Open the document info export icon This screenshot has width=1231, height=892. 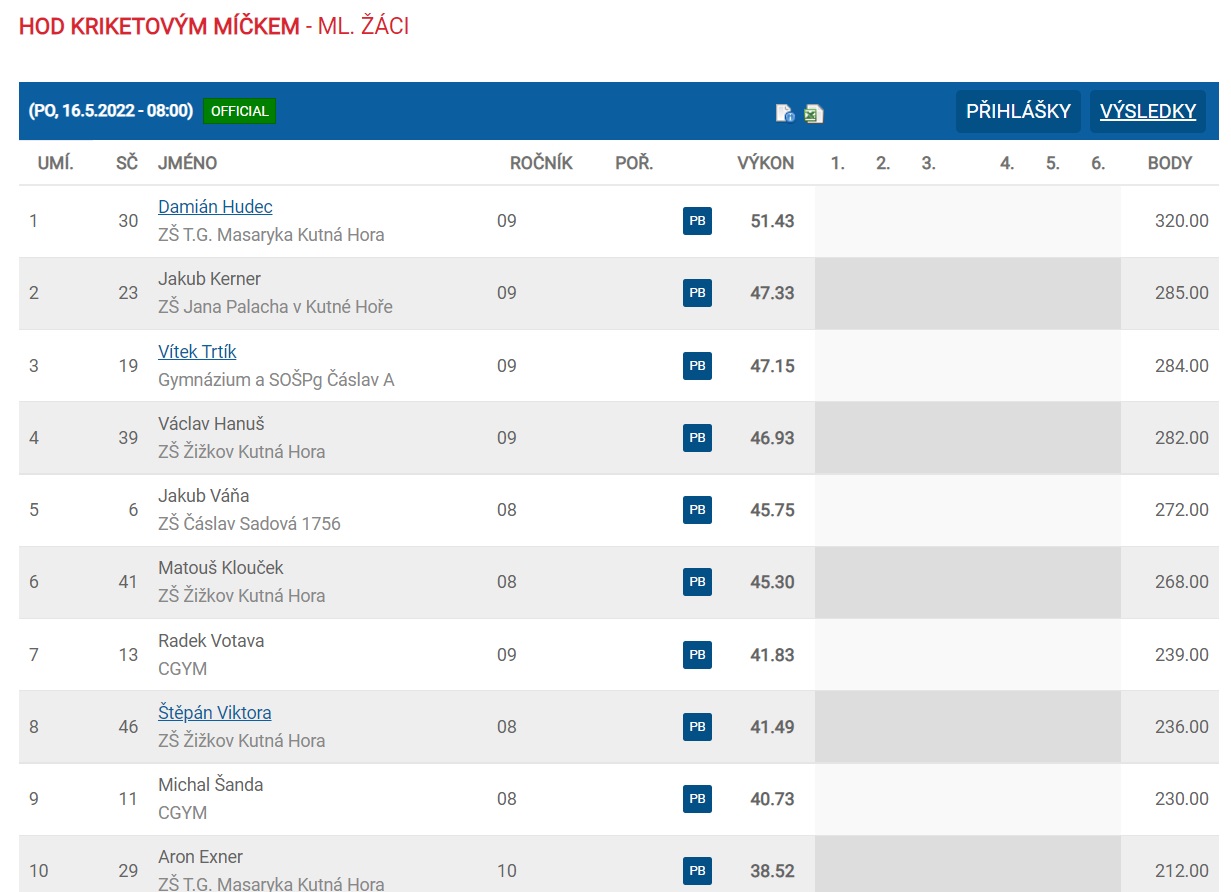tap(785, 113)
